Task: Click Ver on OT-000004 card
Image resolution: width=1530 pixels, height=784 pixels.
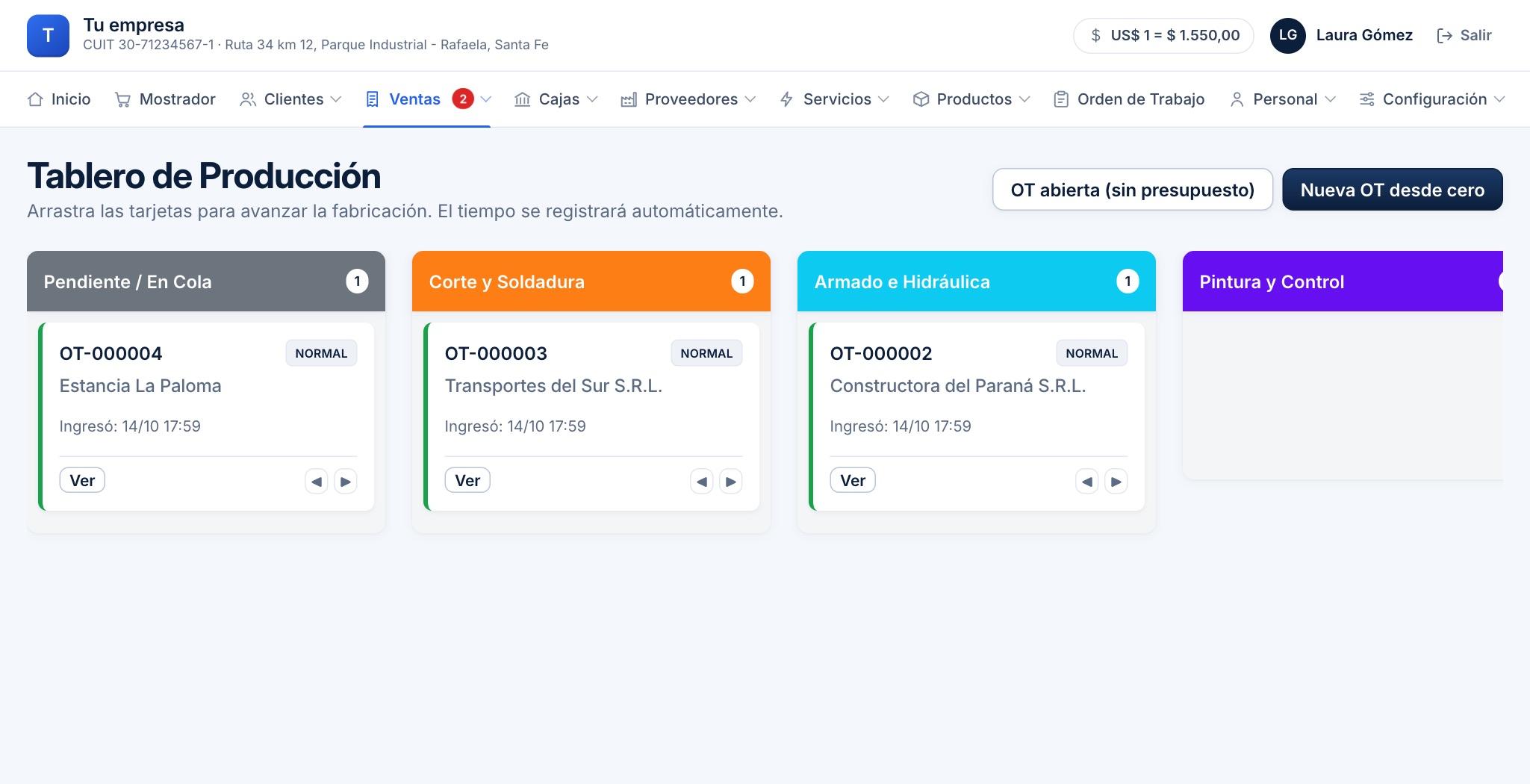Action: pos(82,480)
